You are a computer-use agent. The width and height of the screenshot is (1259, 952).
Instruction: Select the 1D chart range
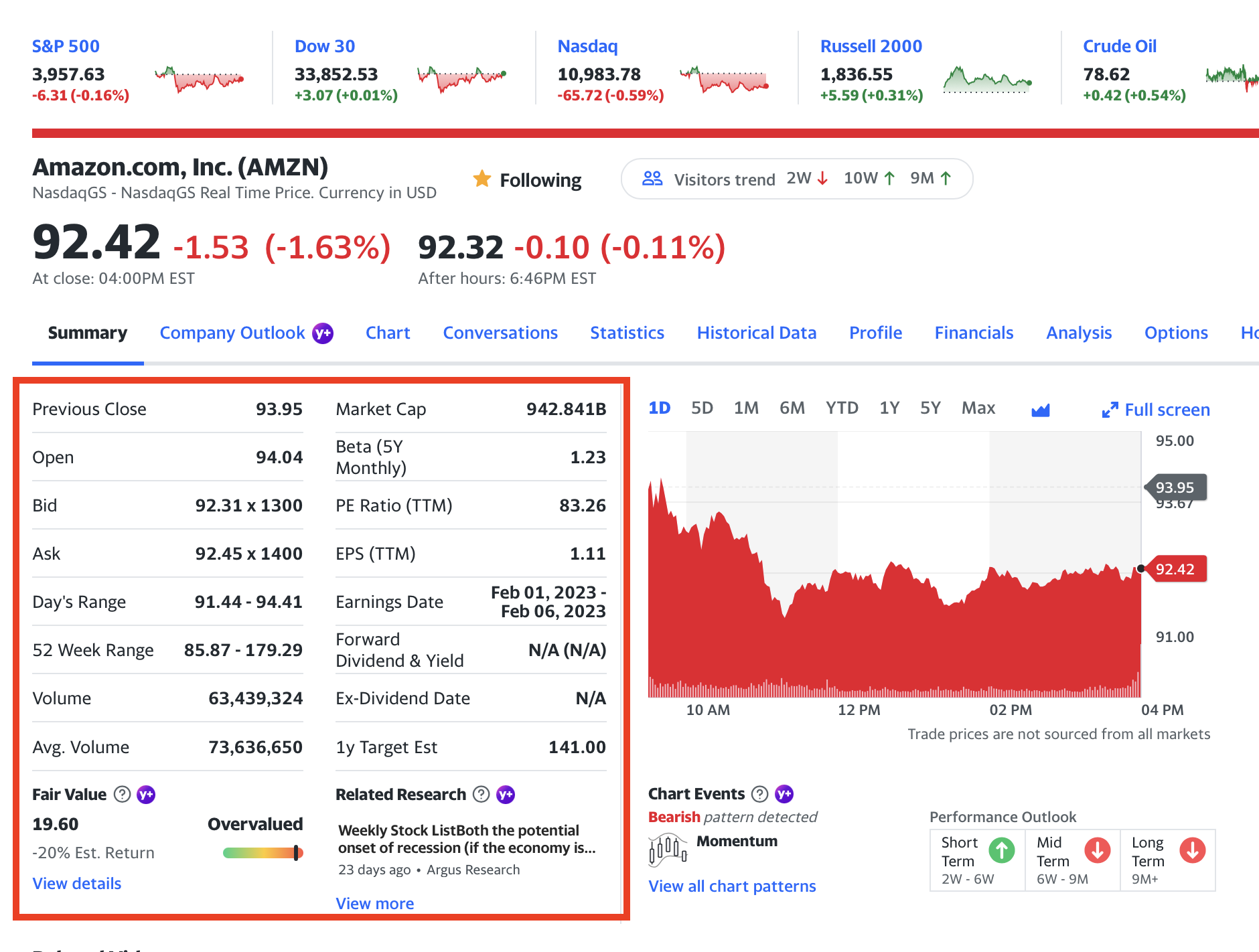(659, 408)
